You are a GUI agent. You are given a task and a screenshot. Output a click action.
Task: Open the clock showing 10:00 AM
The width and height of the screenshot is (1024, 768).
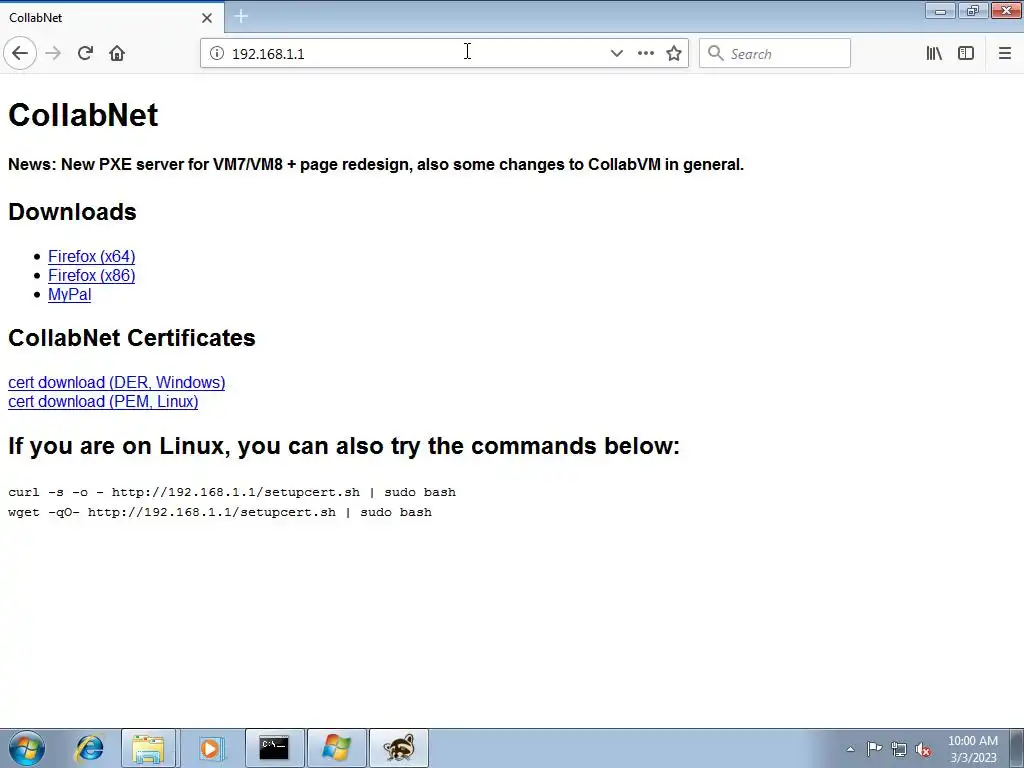coord(973,749)
